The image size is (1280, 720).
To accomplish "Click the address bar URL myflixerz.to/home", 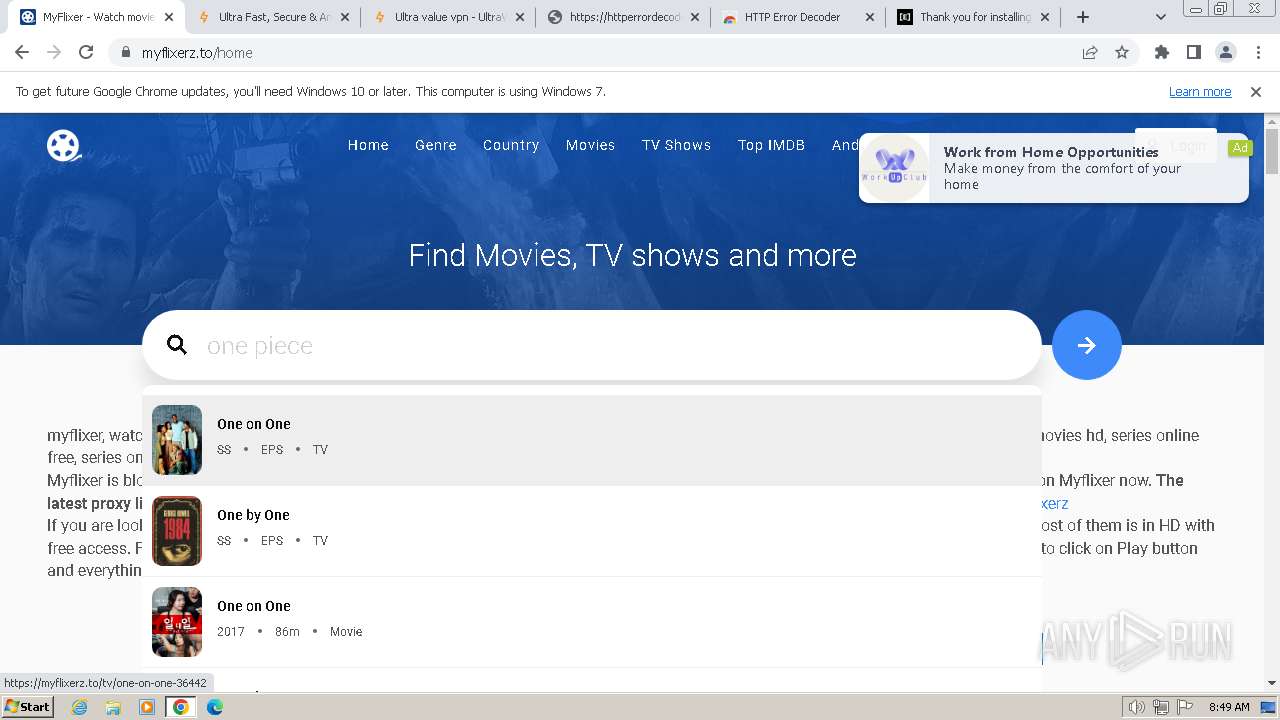I will point(197,53).
